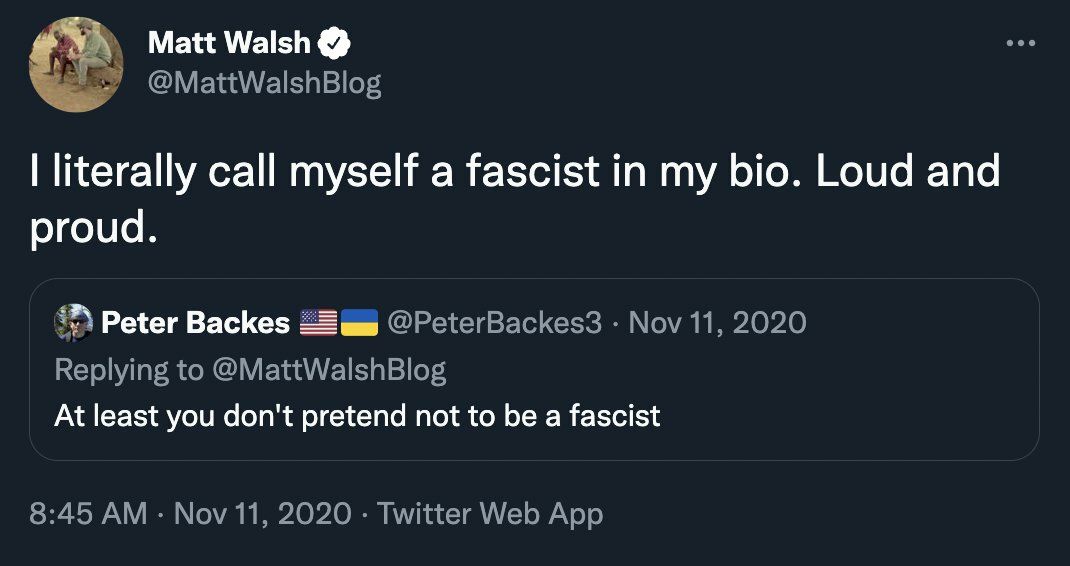The height and width of the screenshot is (566, 1070).
Task: Click the US flag emoji
Action: pyautogui.click(x=318, y=322)
